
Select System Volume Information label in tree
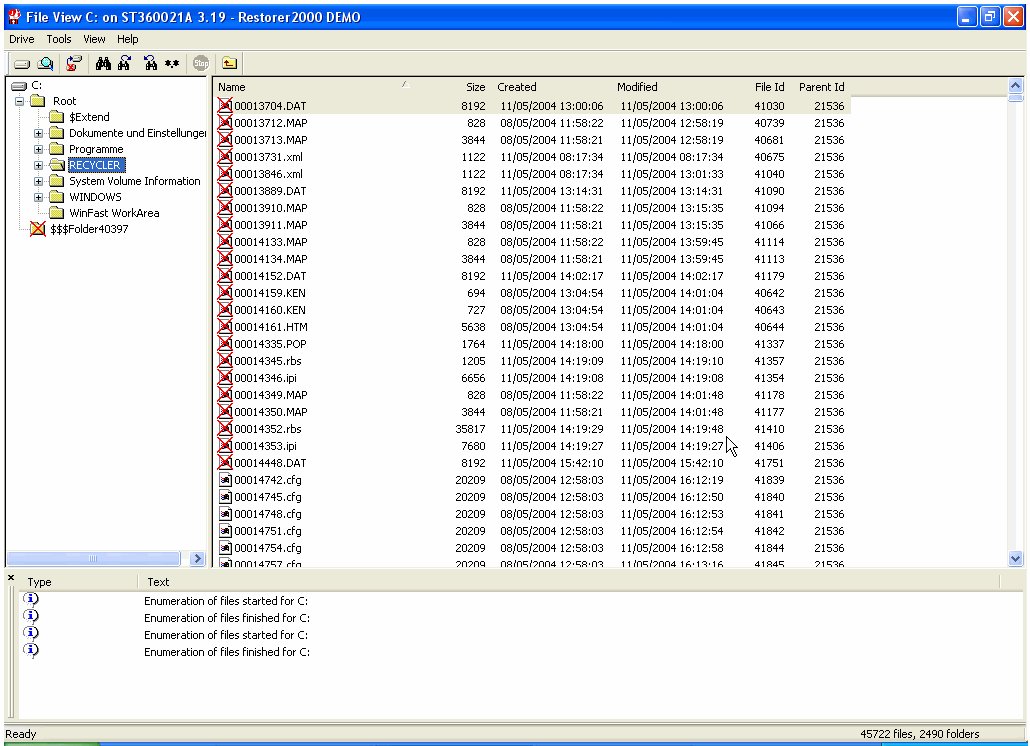click(135, 181)
